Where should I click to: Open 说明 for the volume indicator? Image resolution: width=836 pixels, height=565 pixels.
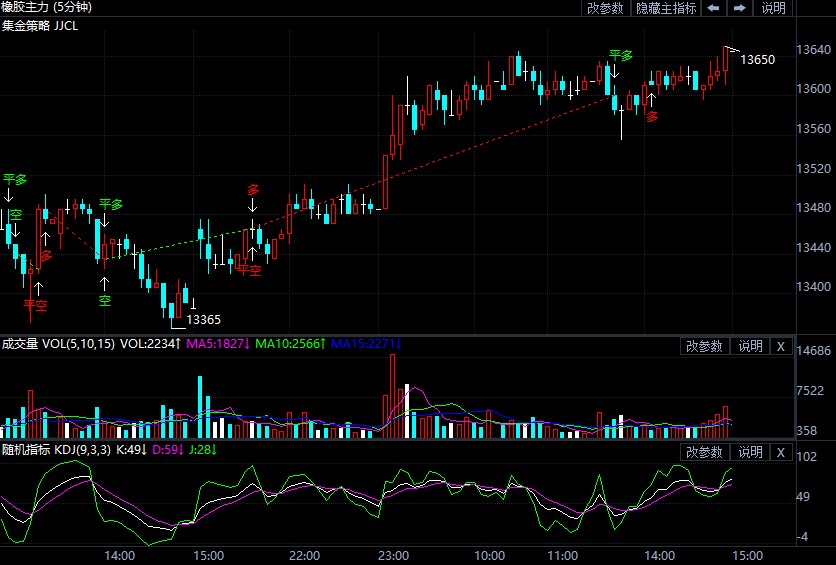point(750,346)
